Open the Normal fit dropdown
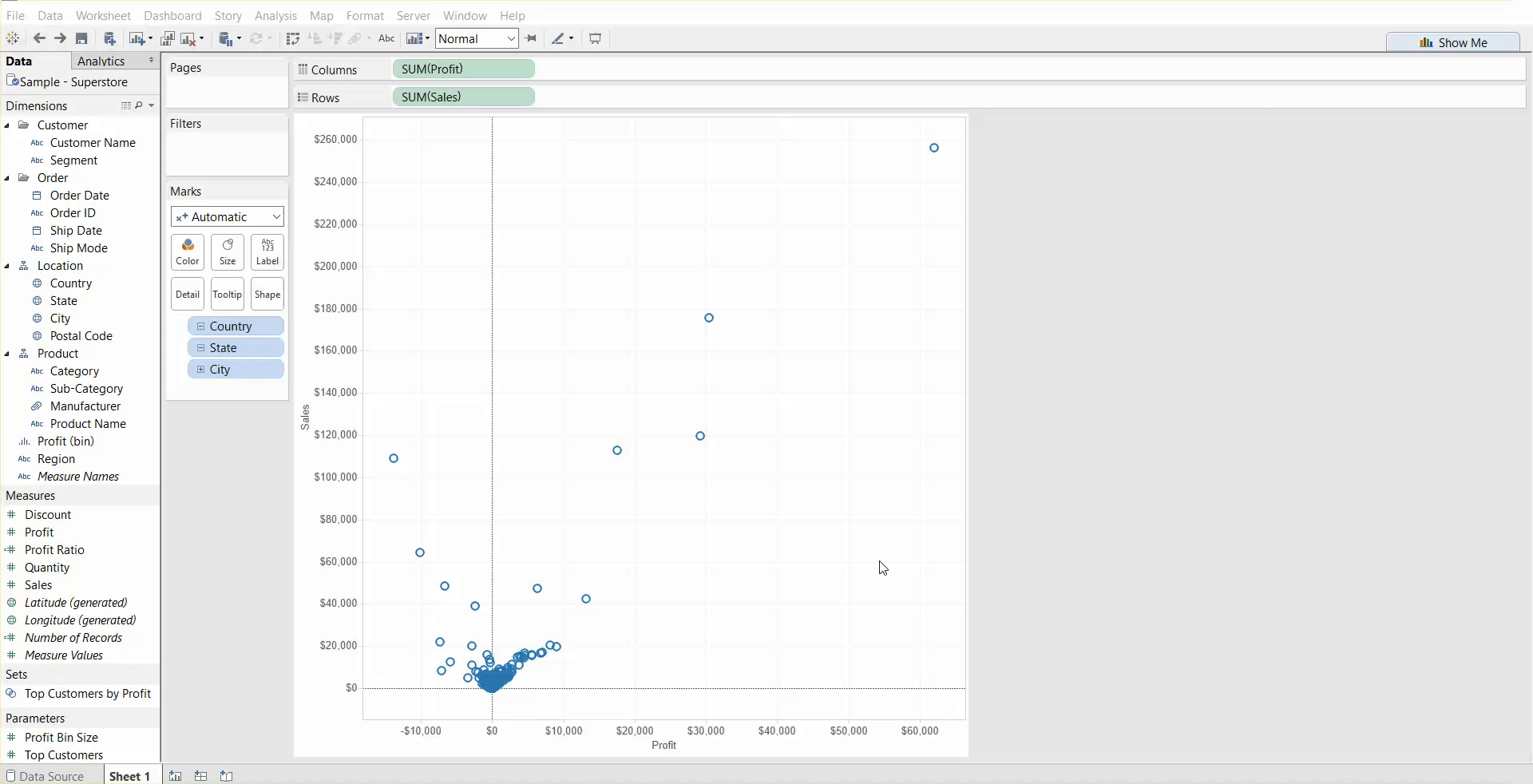Image resolution: width=1533 pixels, height=784 pixels. pos(477,38)
